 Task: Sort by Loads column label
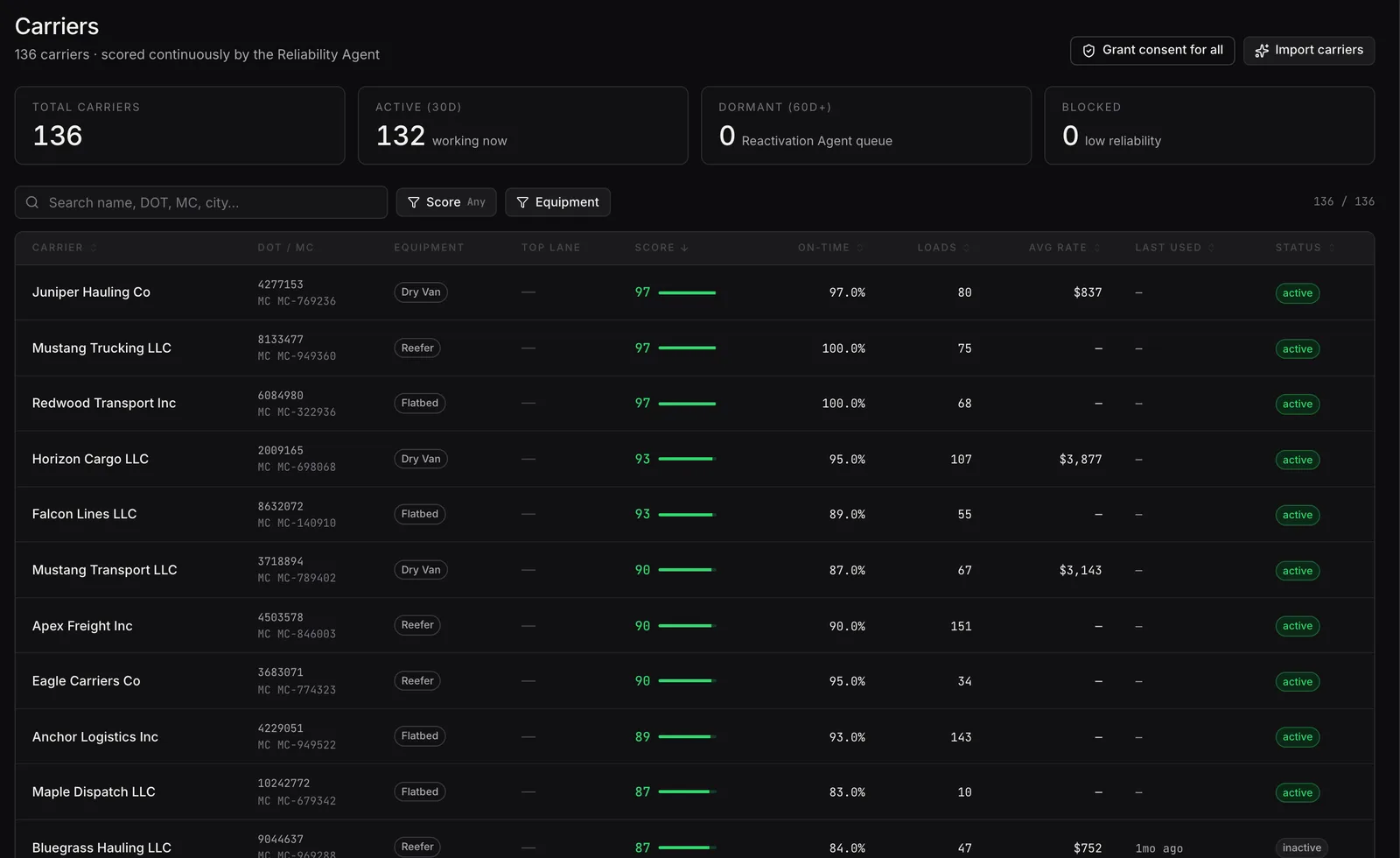[x=937, y=248]
